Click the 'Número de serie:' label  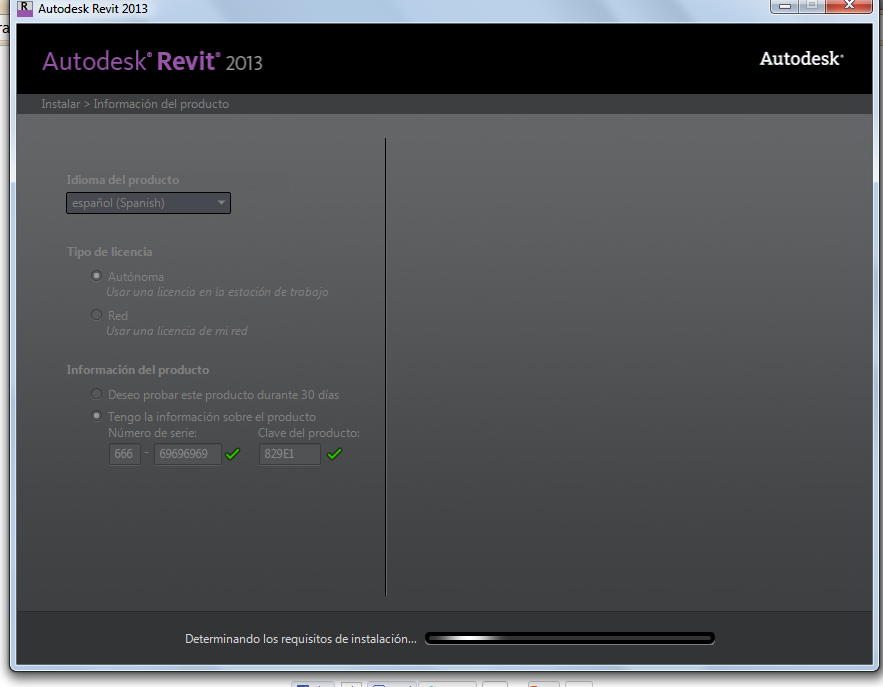(153, 433)
